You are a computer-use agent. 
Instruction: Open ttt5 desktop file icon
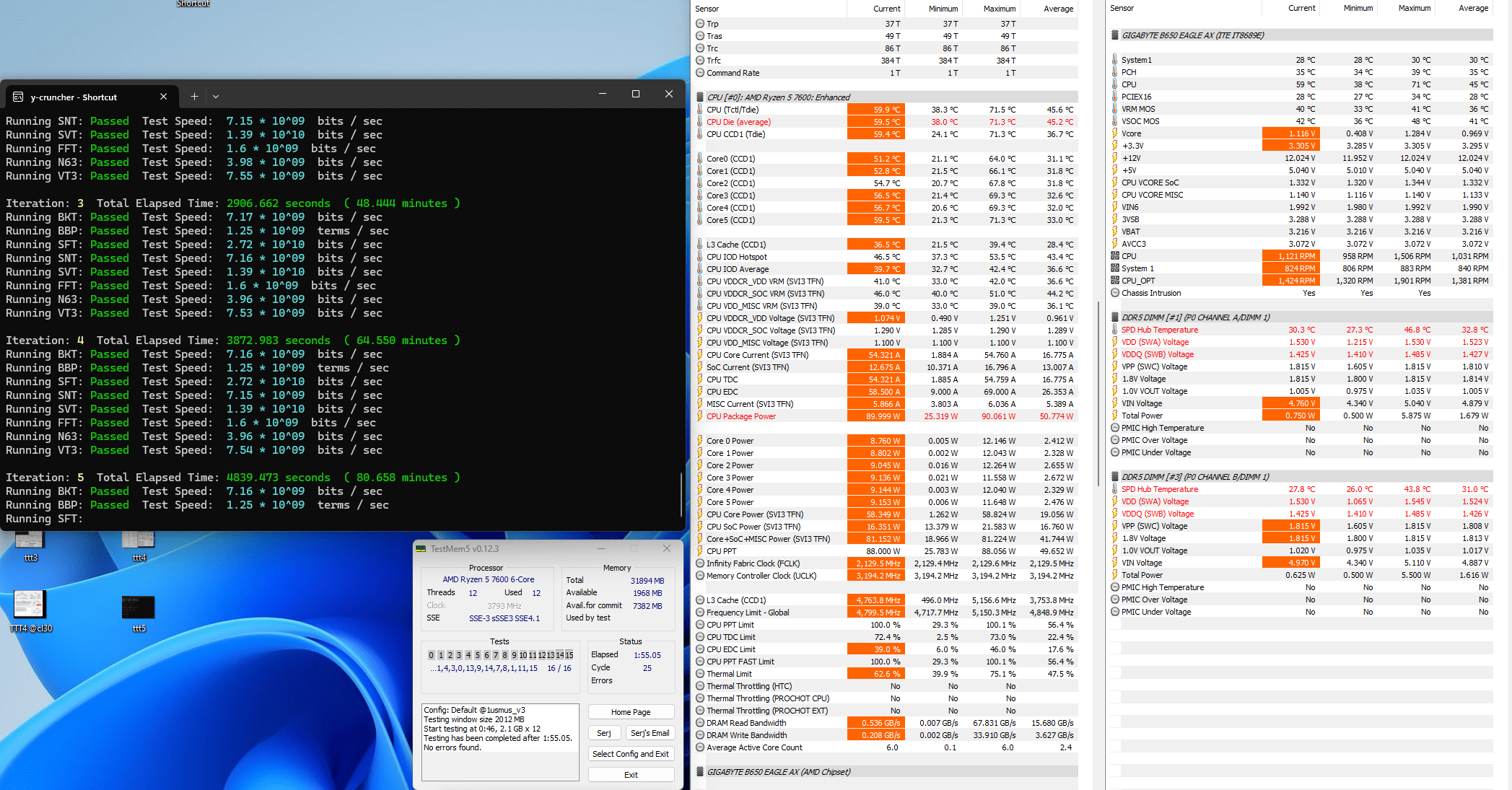139,611
